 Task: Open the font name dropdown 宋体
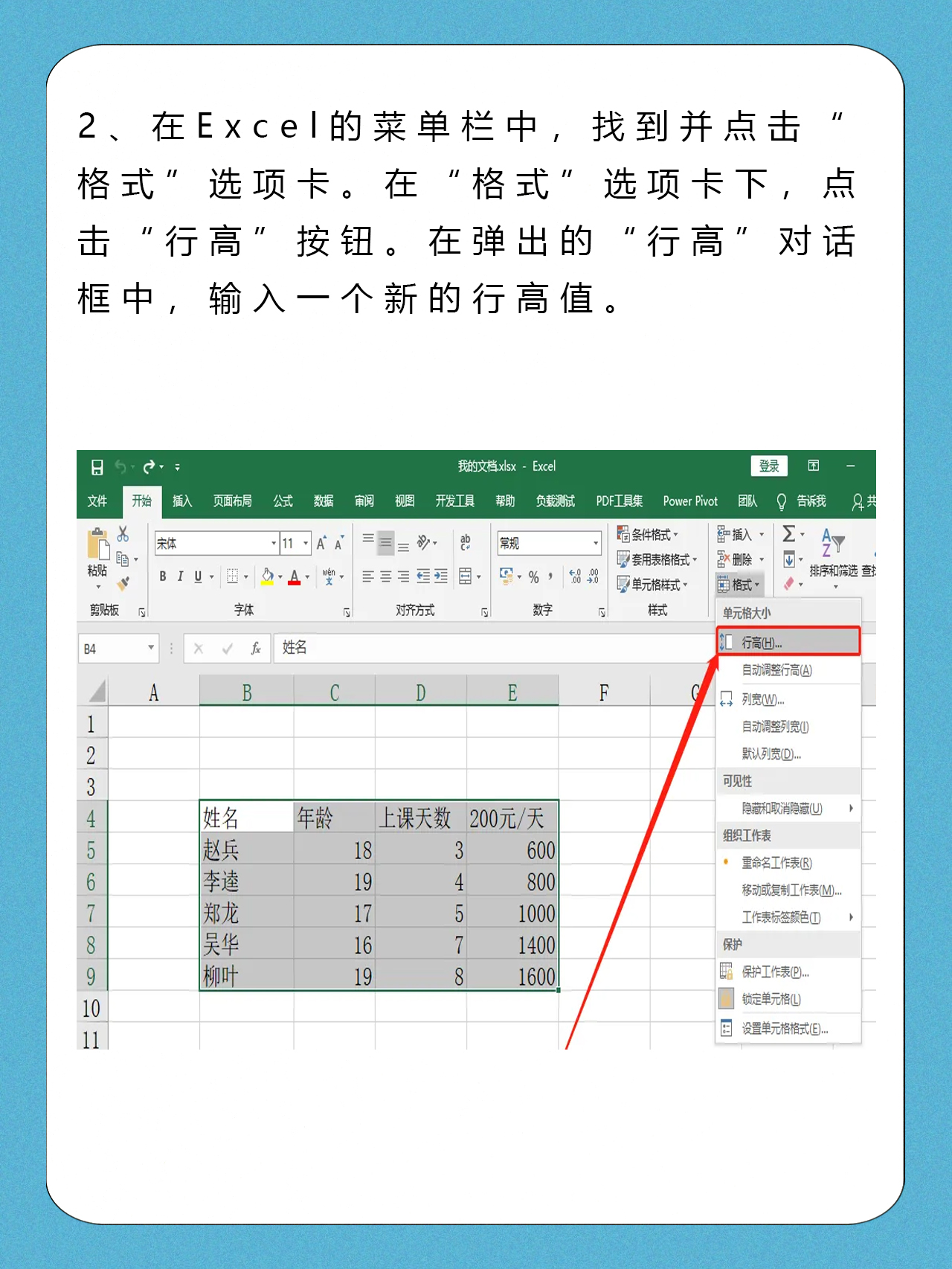pos(273,544)
